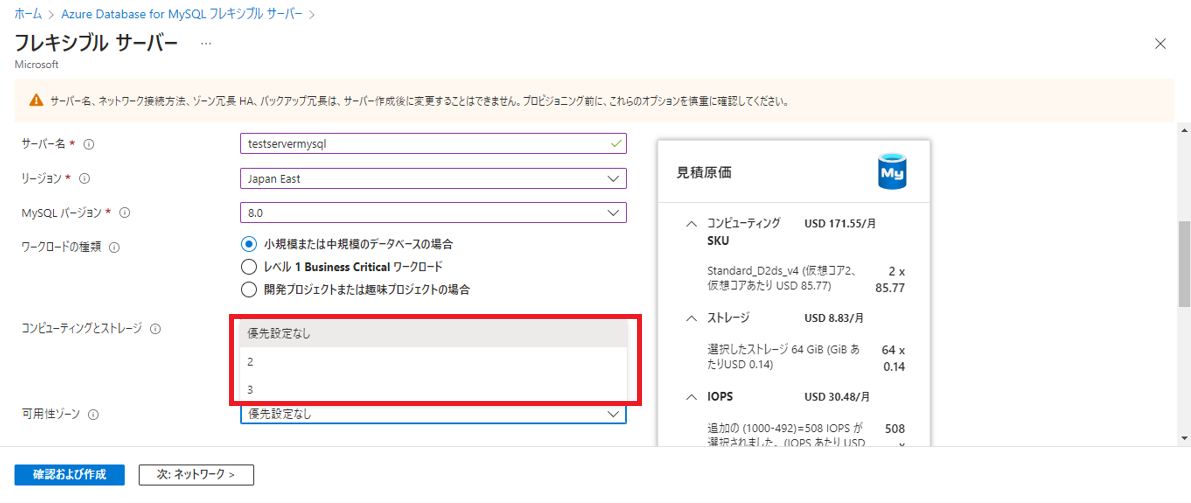Click the Standard_D2ds_v4 SKU description text
1191x503 pixels.
coord(783,278)
